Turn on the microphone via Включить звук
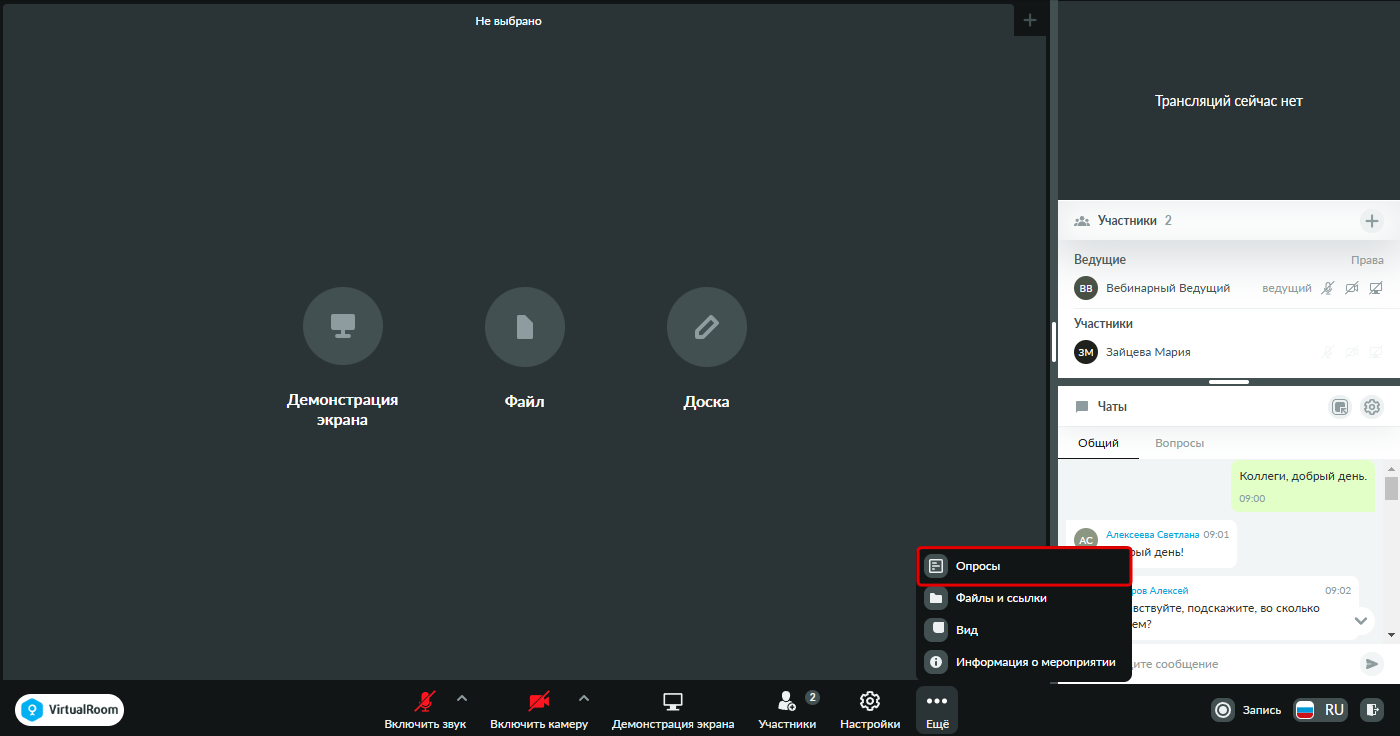The height and width of the screenshot is (736, 1400). click(426, 710)
